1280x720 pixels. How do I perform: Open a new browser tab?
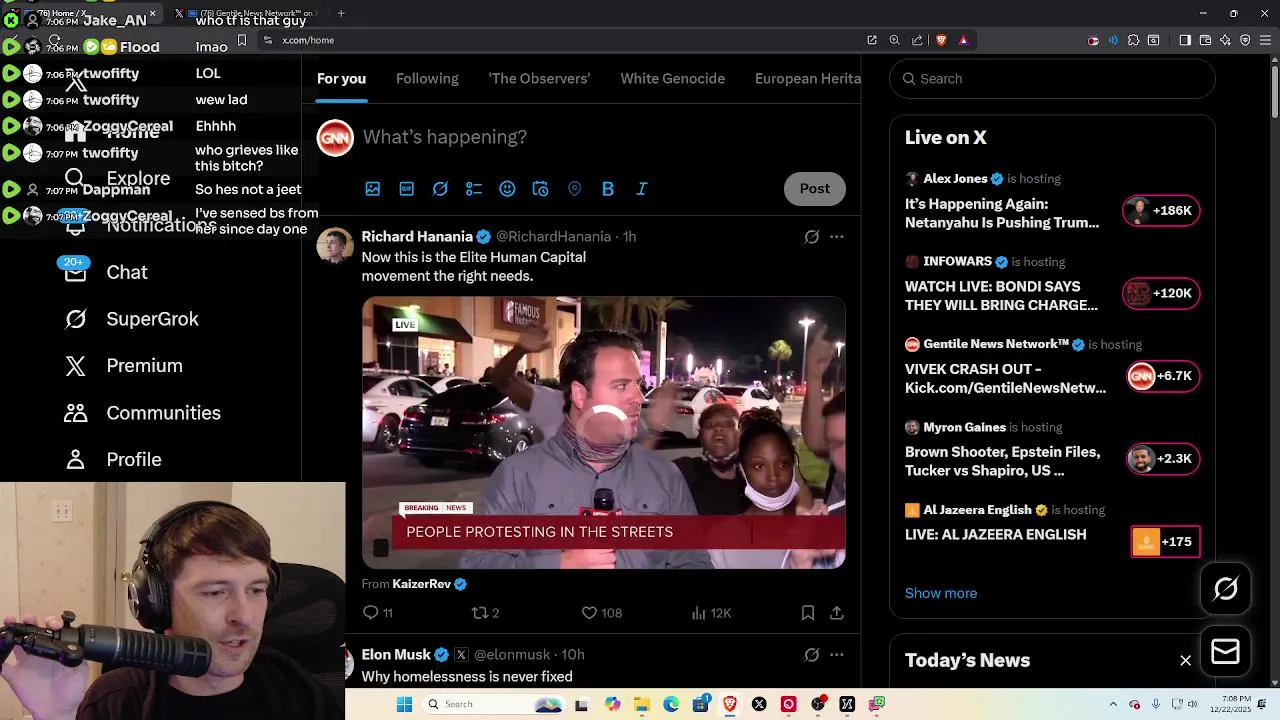(341, 13)
